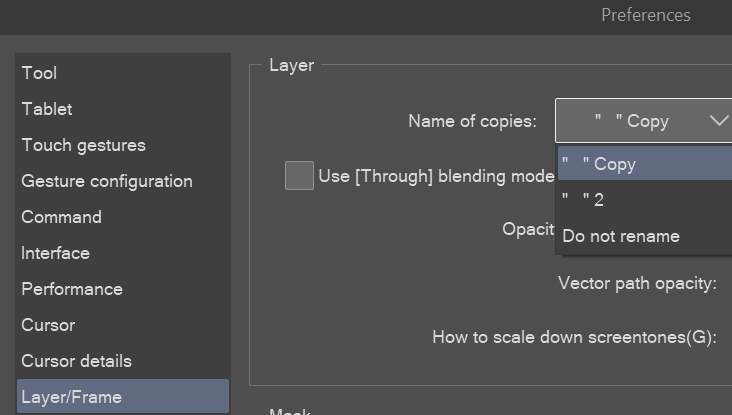732x415 pixels.
Task: Enable Use [Through] blending mode checkbox
Action: 299,176
